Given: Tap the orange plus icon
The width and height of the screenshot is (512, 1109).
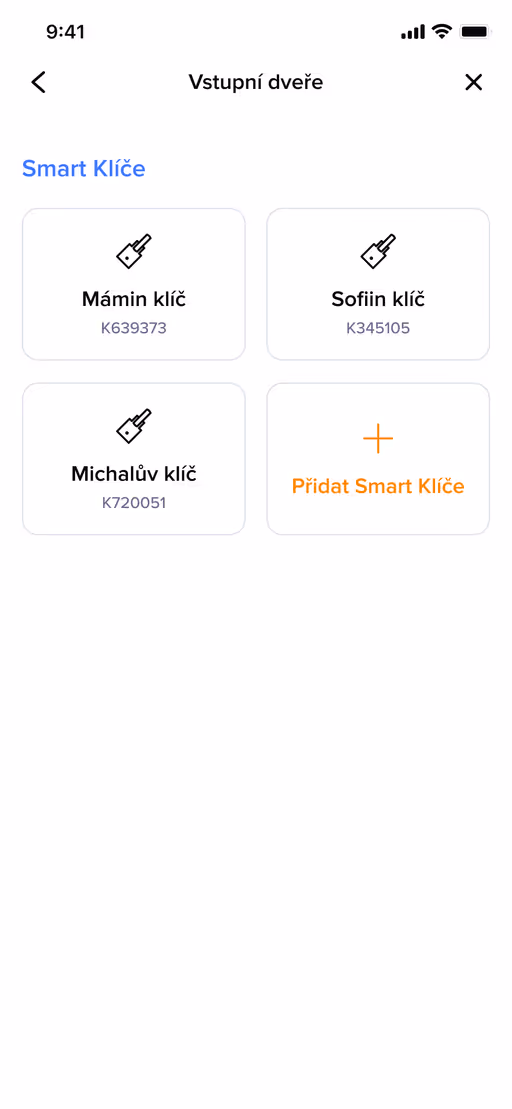Looking at the screenshot, I should (x=378, y=439).
